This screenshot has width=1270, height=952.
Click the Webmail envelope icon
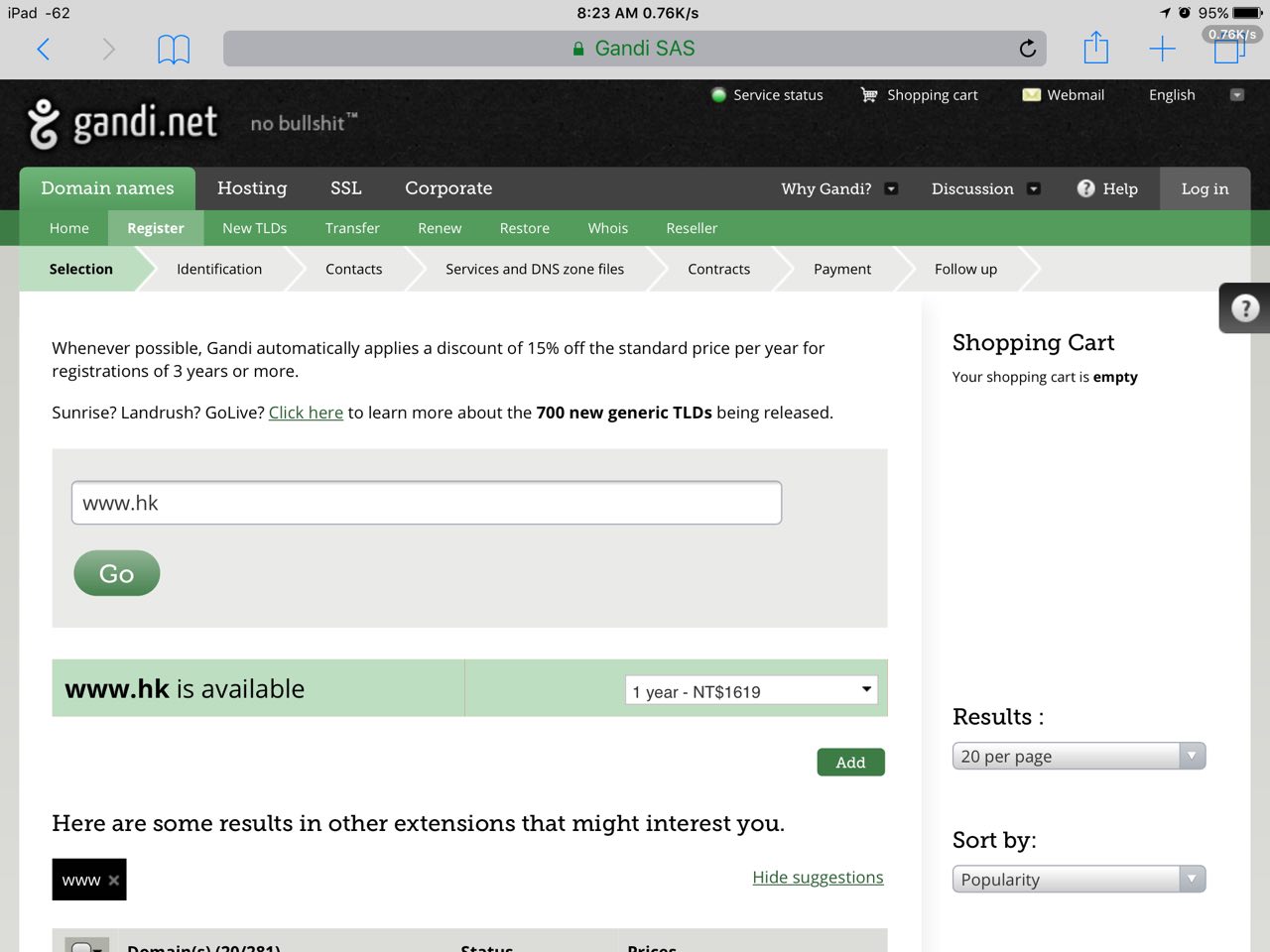1032,95
